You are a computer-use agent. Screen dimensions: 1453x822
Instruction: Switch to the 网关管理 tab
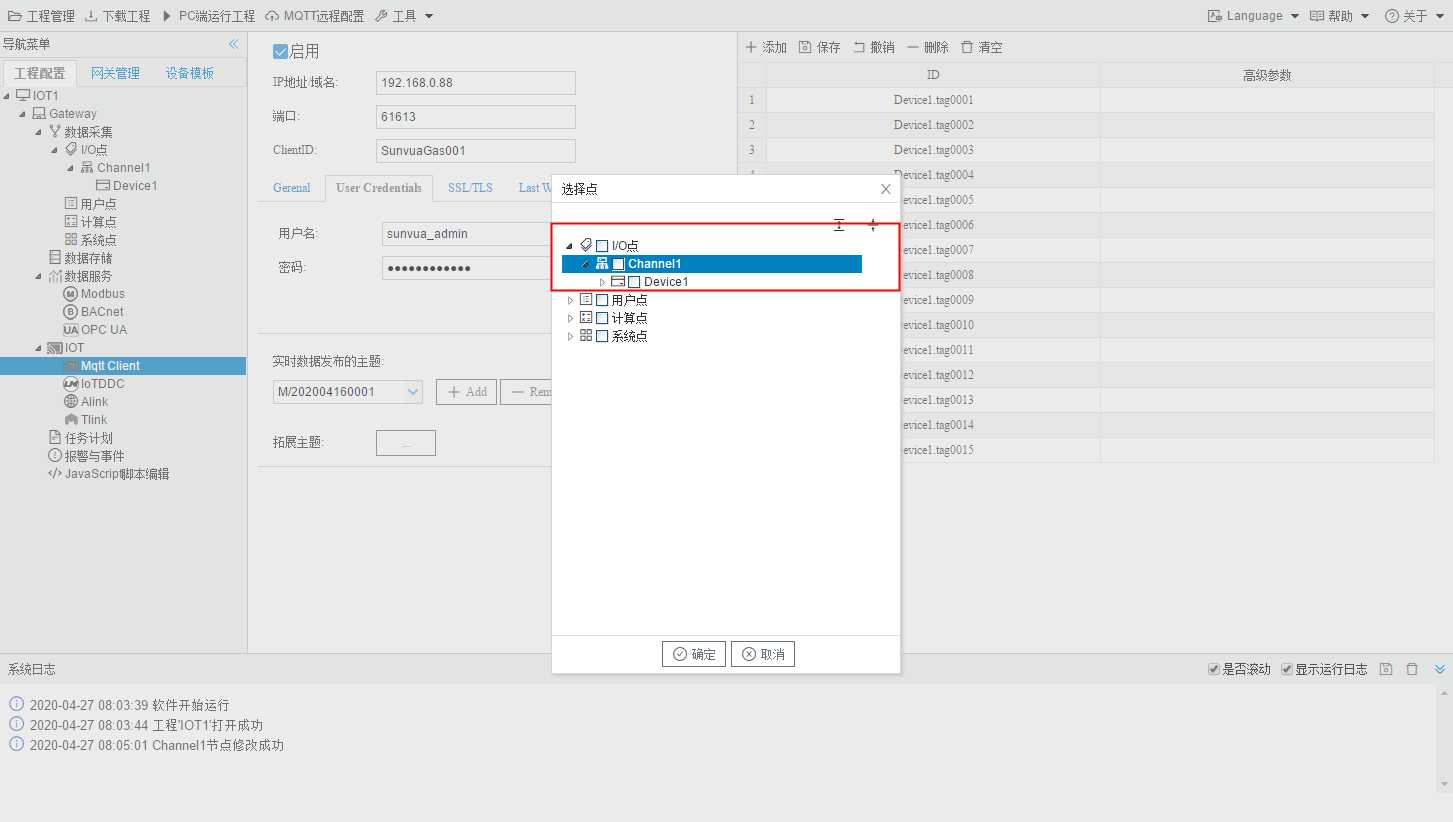click(x=115, y=73)
